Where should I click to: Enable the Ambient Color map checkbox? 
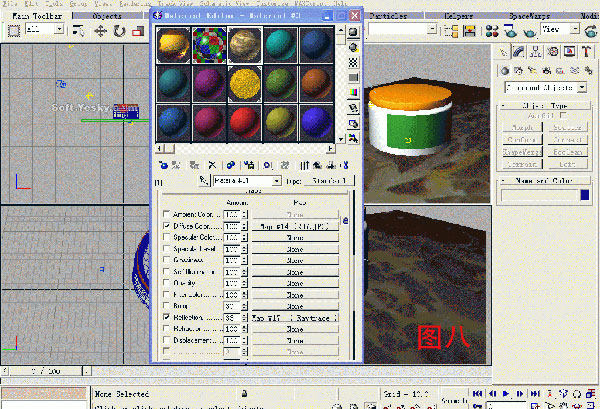coord(166,213)
